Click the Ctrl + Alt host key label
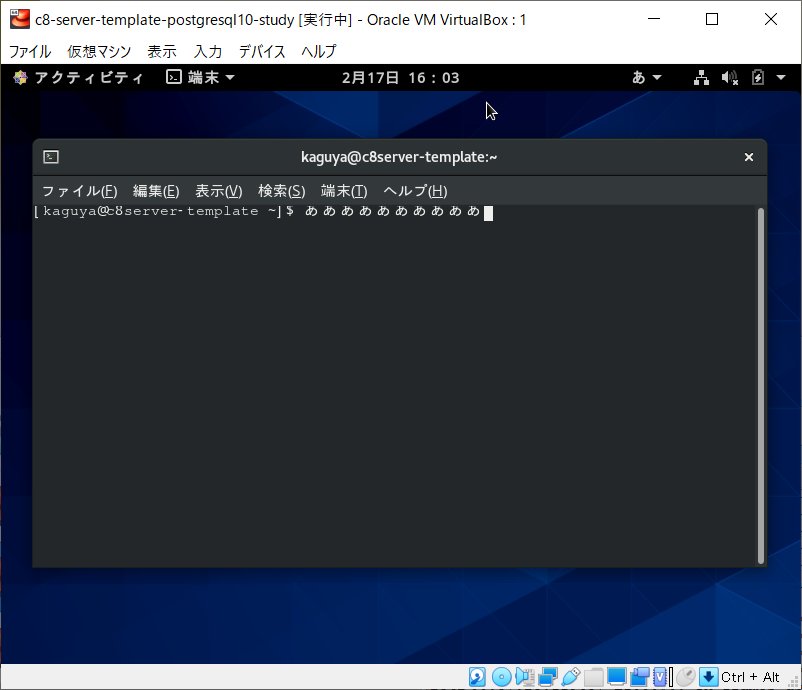The image size is (802, 690). pos(750,677)
